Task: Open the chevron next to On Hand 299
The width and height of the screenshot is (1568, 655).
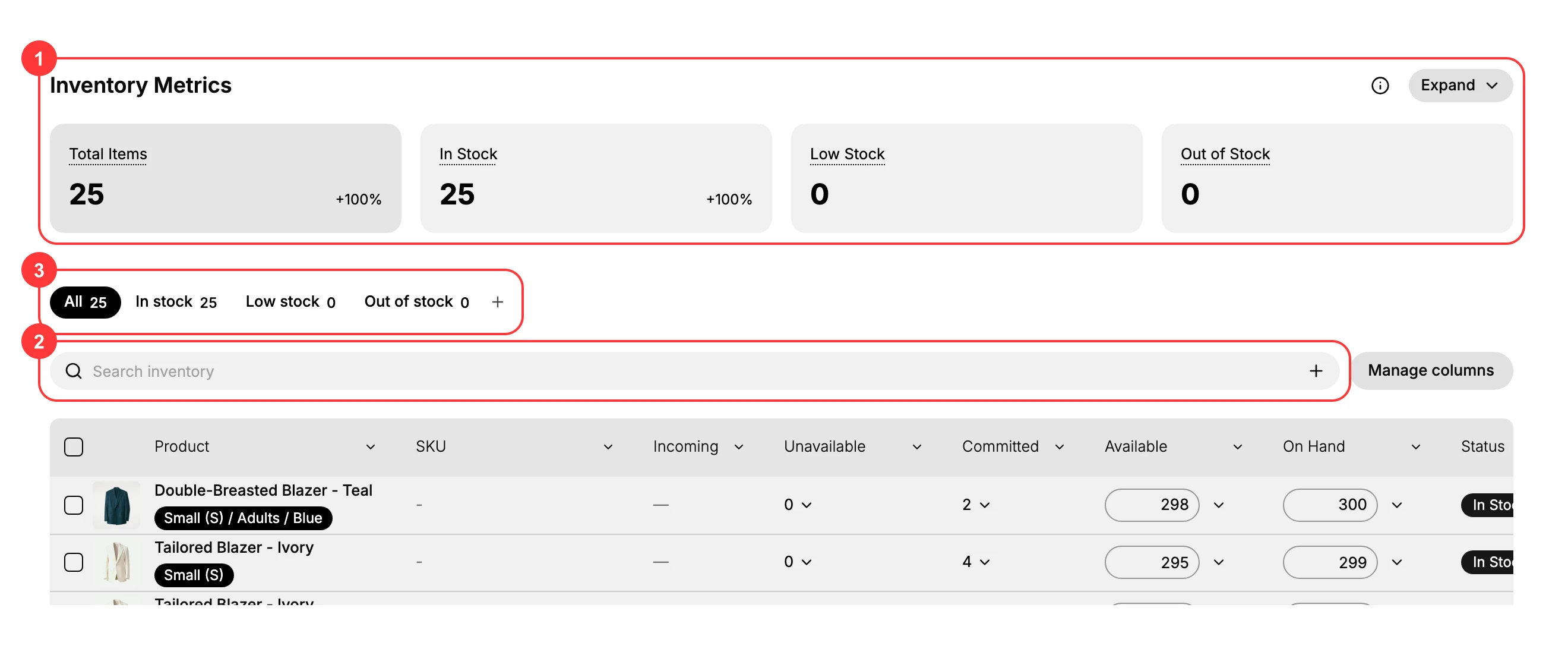Action: click(1396, 562)
